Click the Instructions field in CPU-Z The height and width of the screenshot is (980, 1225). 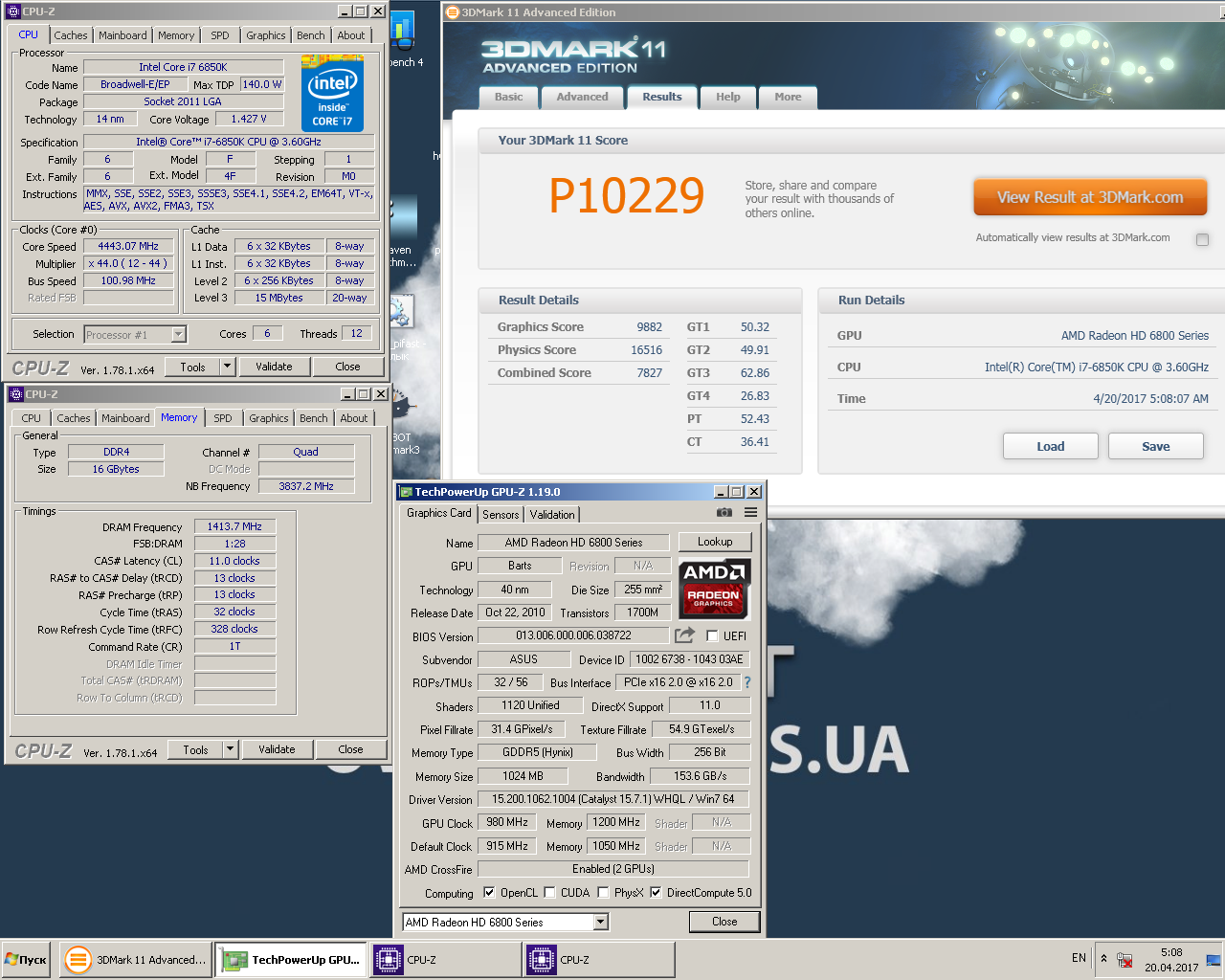click(229, 199)
